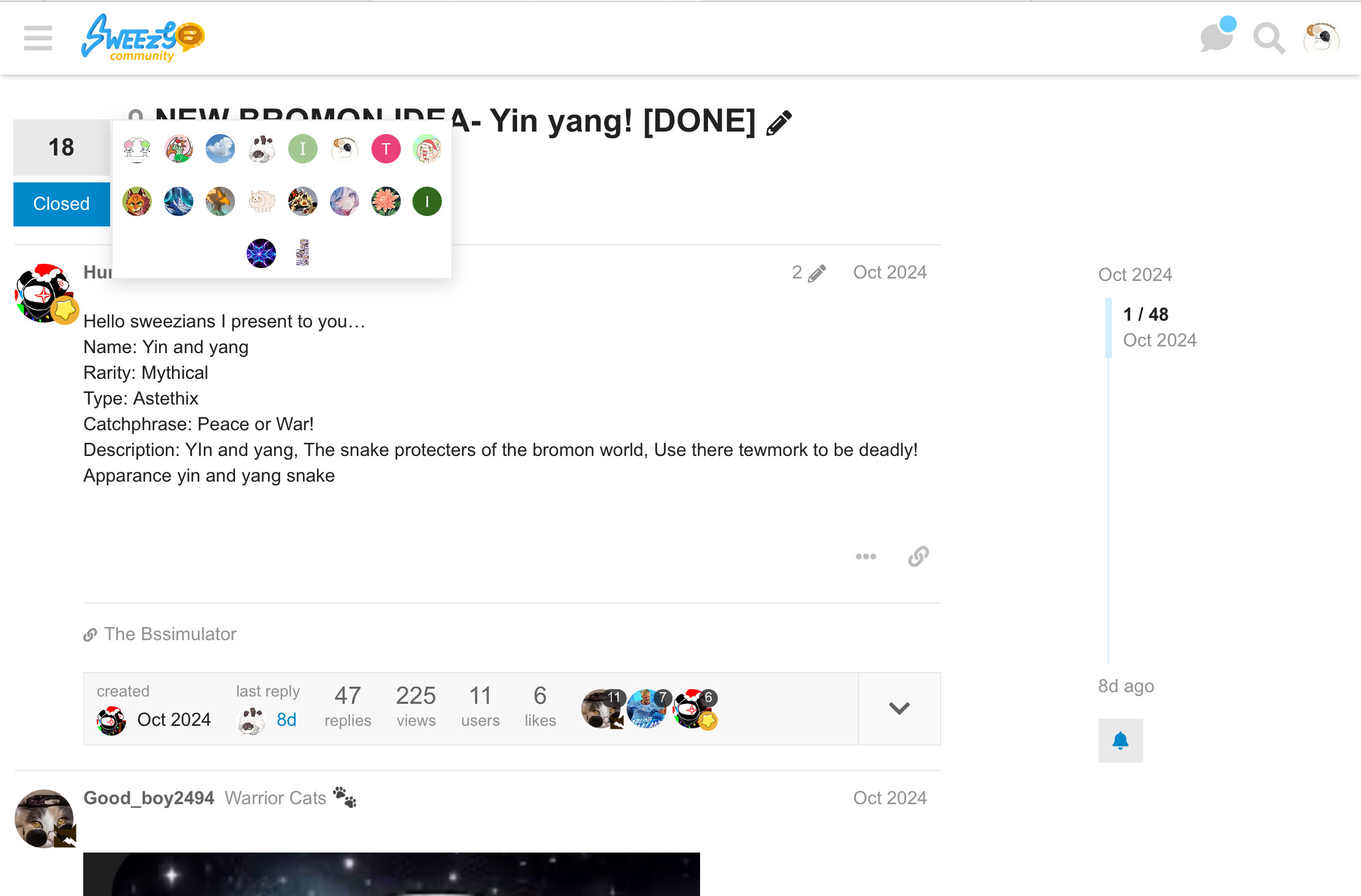
Task: Open the voter avatar with light green letter I
Action: 303,149
